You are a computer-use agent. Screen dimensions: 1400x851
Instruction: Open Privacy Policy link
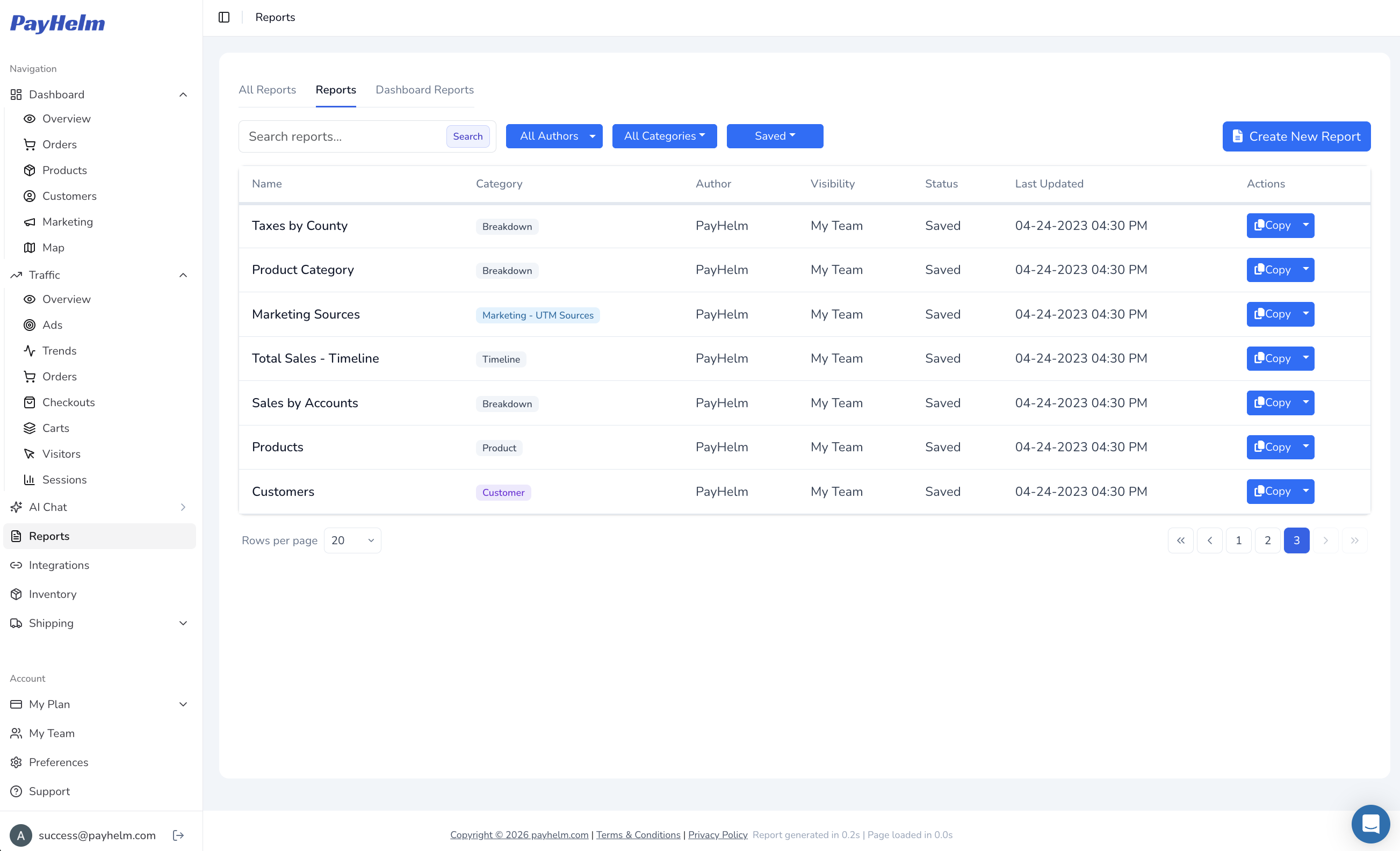[x=718, y=835]
